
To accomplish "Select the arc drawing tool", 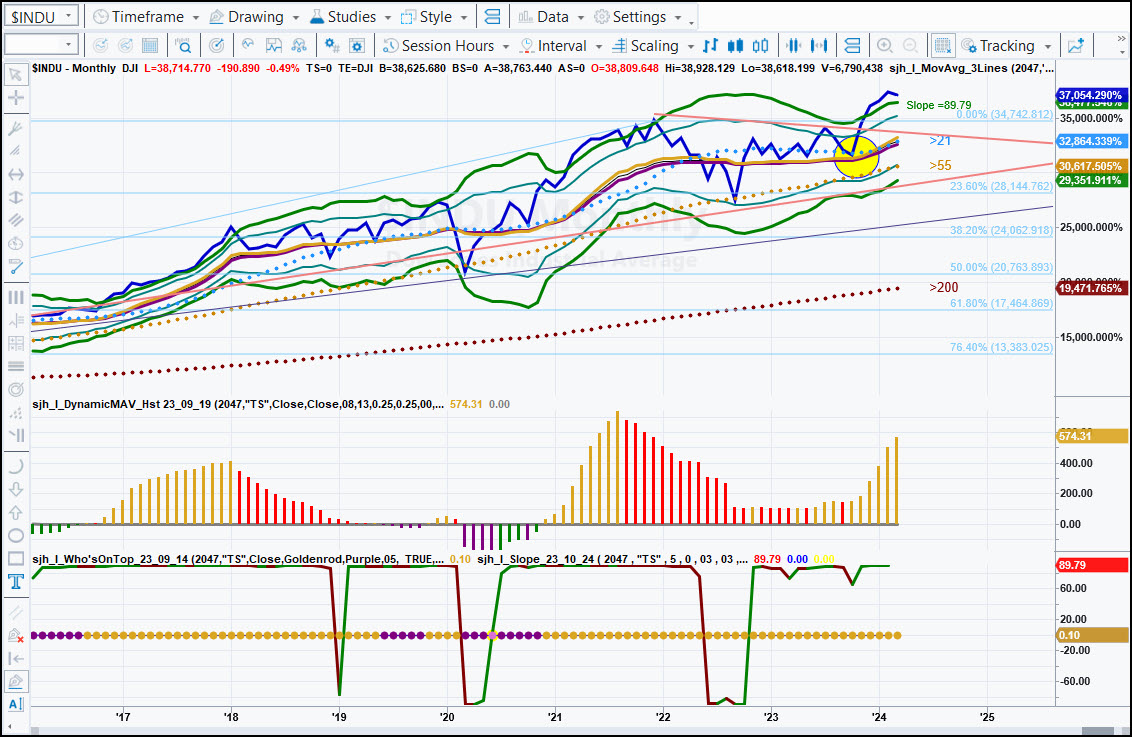I will point(15,466).
